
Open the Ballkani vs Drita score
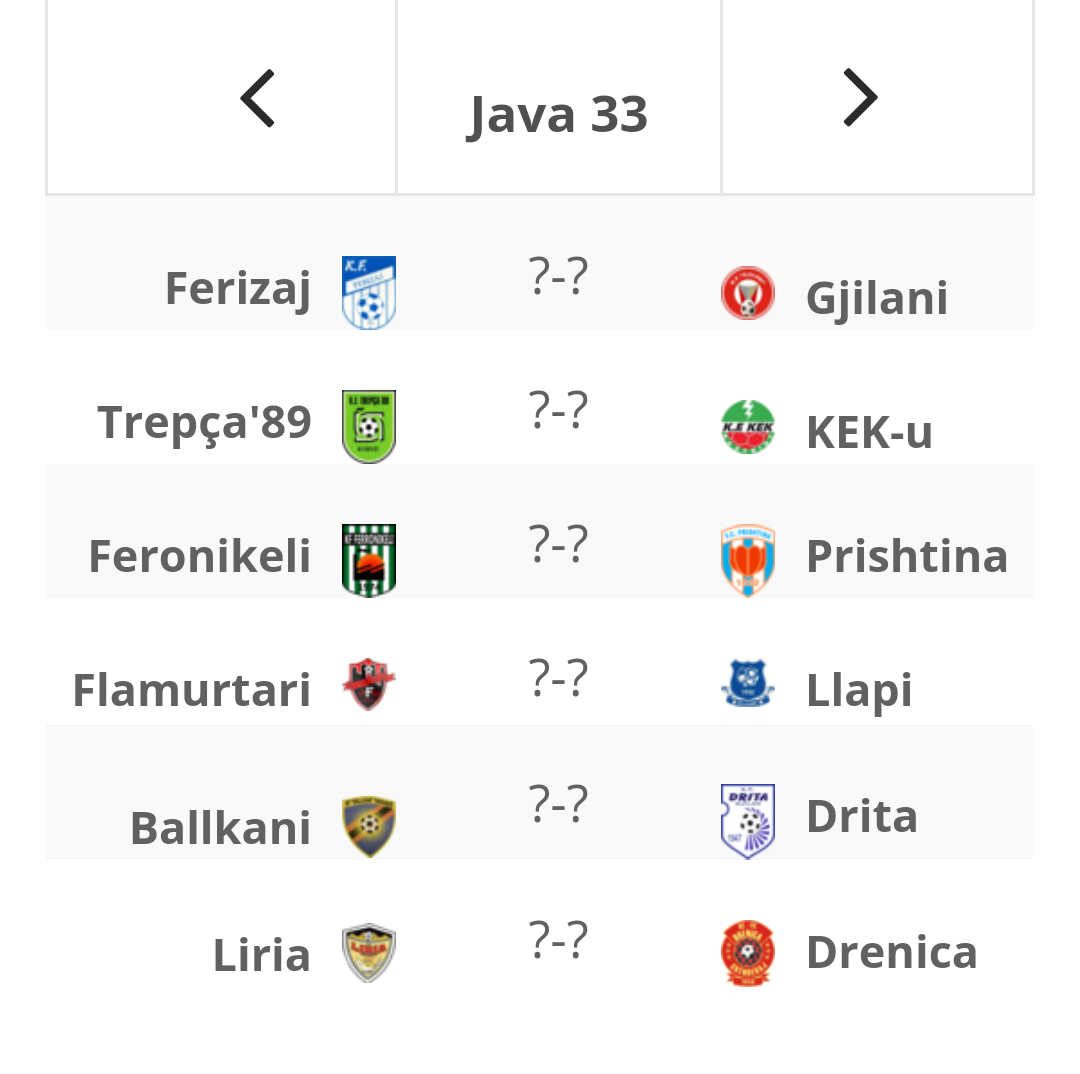(559, 804)
